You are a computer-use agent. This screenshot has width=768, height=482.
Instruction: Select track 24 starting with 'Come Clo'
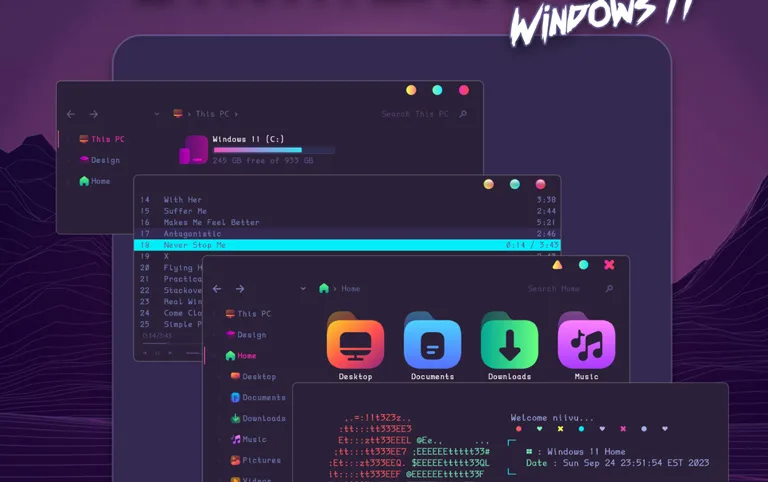pyautogui.click(x=168, y=313)
